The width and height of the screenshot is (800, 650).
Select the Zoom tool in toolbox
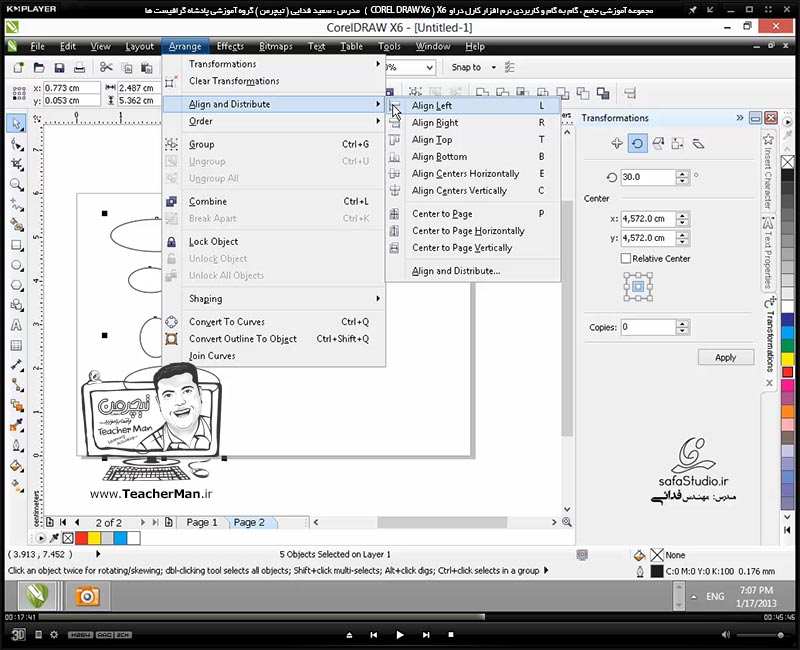16,184
